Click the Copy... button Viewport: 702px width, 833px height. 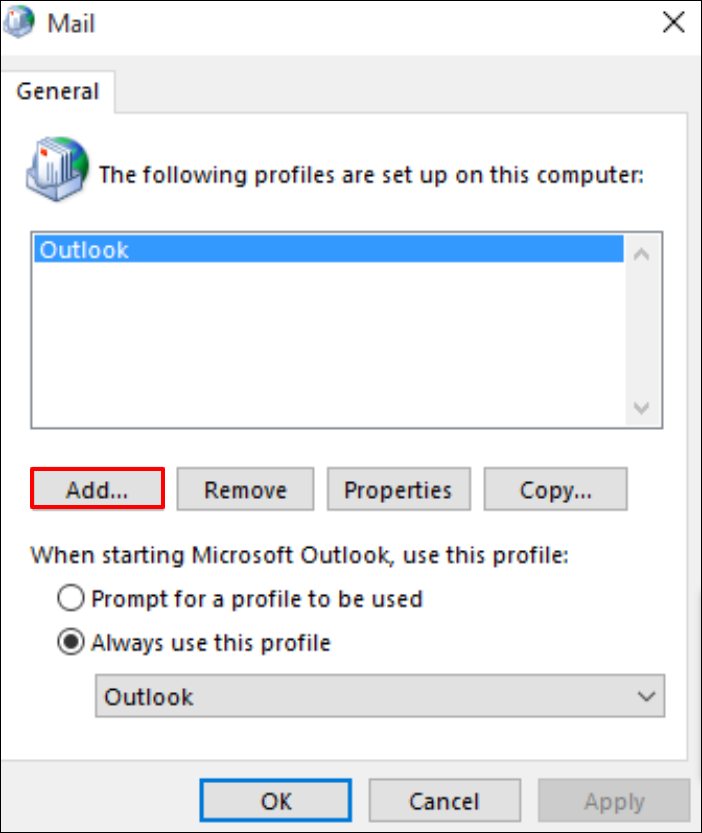click(x=555, y=490)
